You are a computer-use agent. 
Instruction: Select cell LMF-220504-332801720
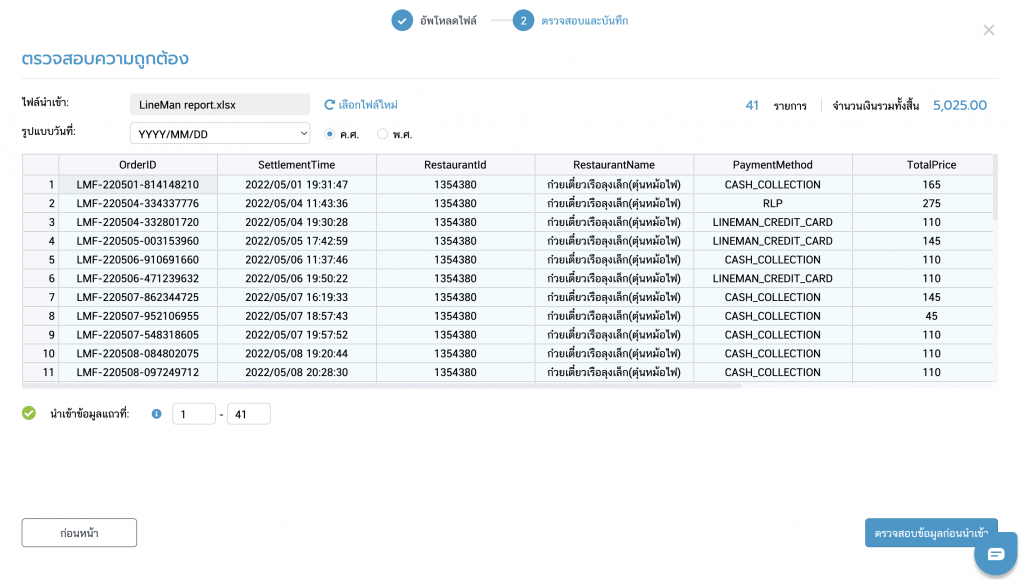click(x=138, y=222)
